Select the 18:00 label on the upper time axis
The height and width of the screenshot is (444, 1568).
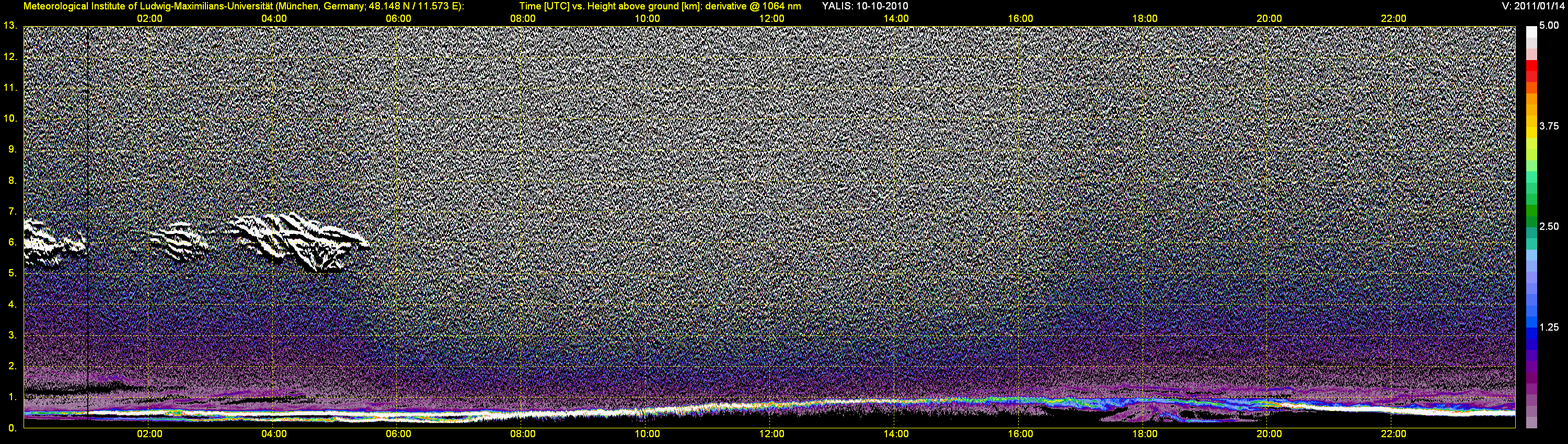point(1144,19)
